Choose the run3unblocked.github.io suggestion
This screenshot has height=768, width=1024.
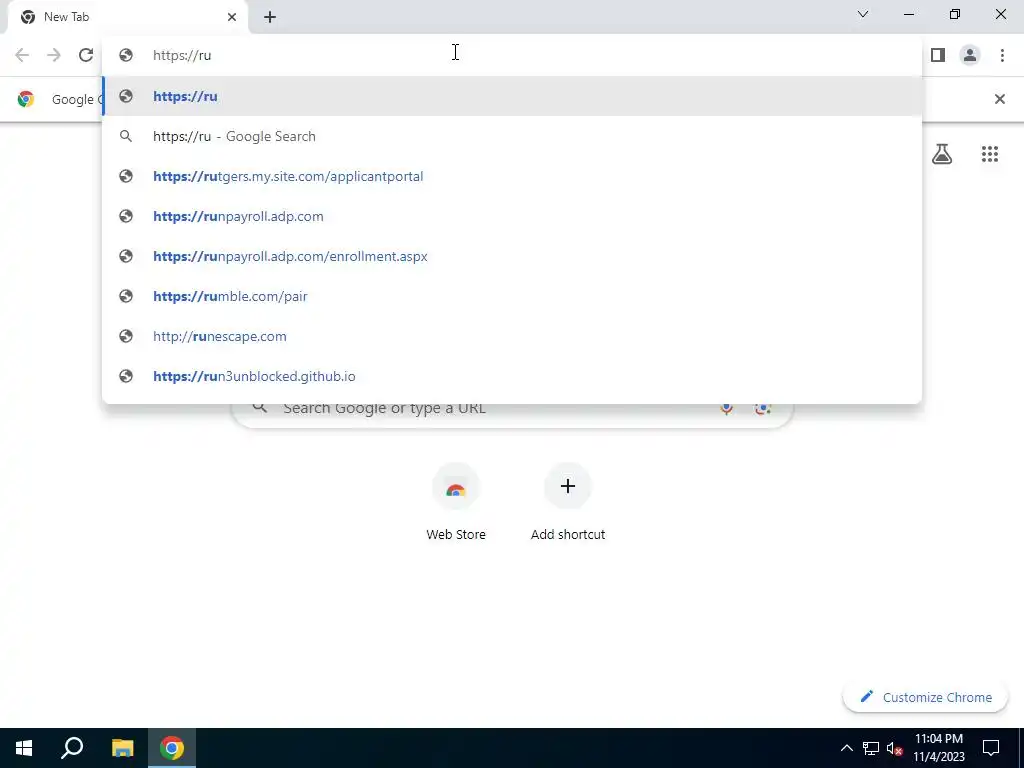tap(512, 376)
